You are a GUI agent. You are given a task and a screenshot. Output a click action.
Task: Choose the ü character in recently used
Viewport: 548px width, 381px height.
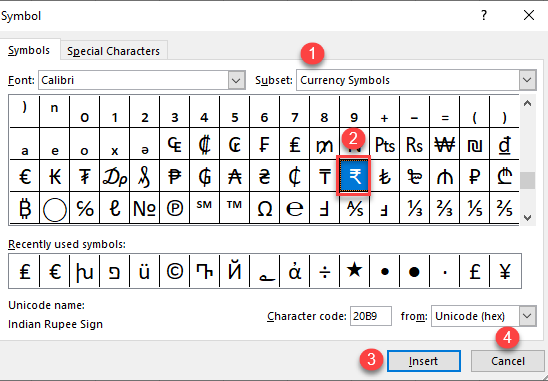[145, 271]
